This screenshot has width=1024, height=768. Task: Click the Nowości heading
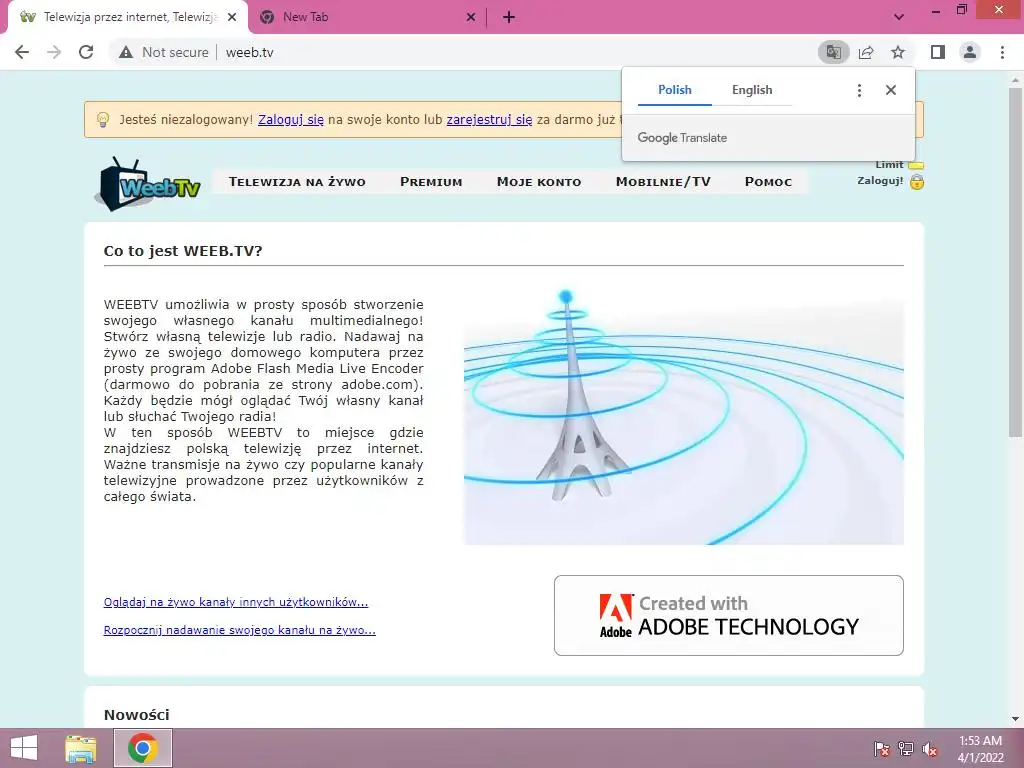(x=136, y=714)
